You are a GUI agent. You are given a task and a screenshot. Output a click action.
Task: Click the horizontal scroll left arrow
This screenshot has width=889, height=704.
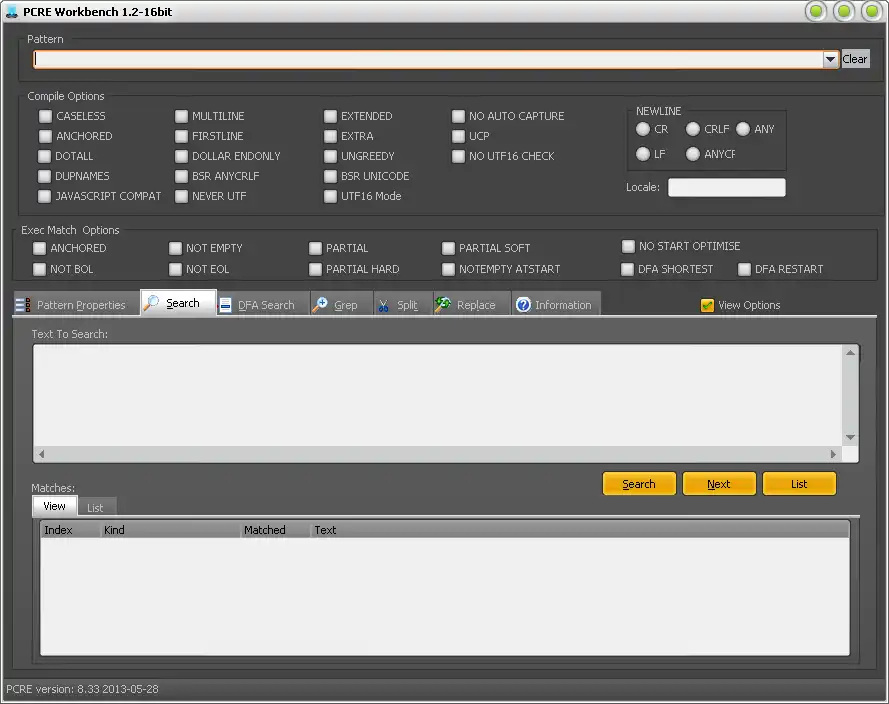(41, 454)
